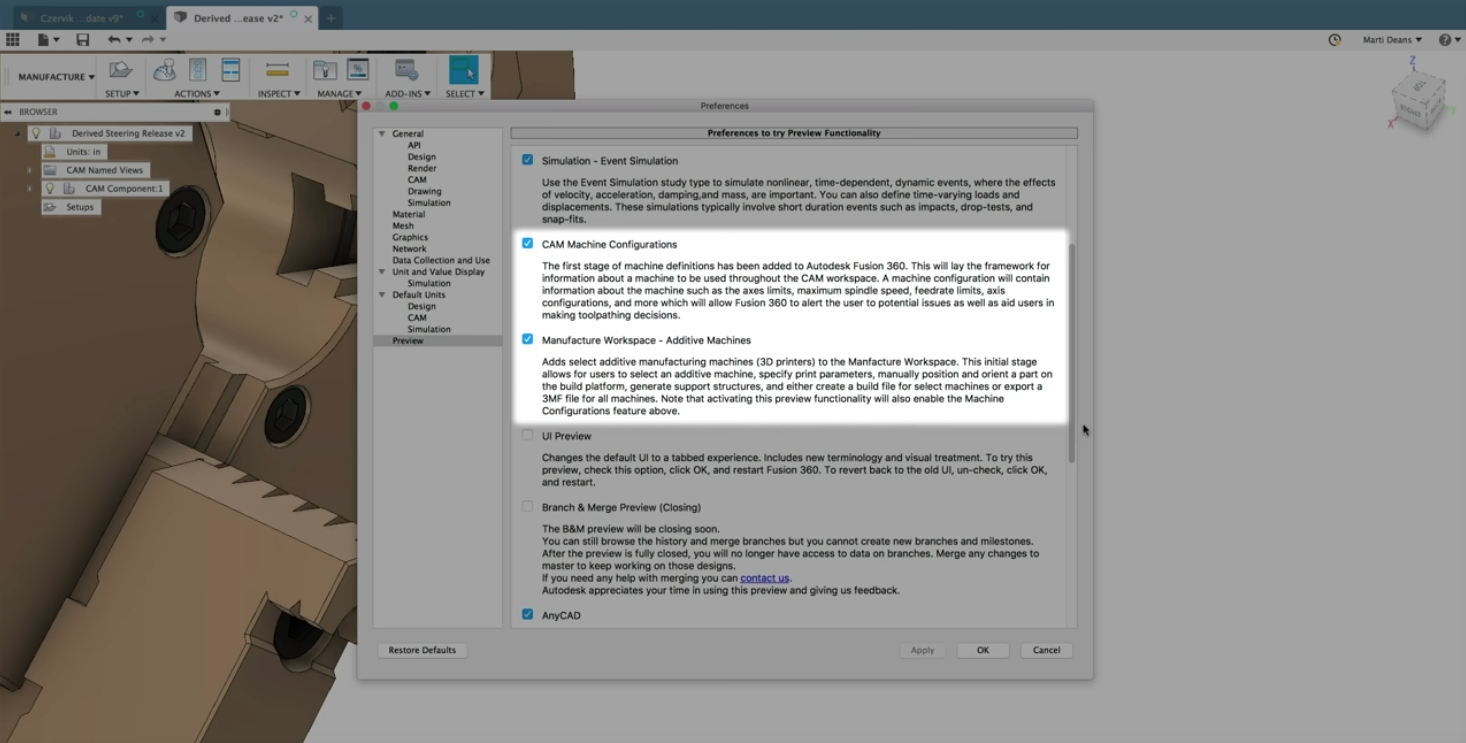Expand the SETUP menu

(123, 94)
